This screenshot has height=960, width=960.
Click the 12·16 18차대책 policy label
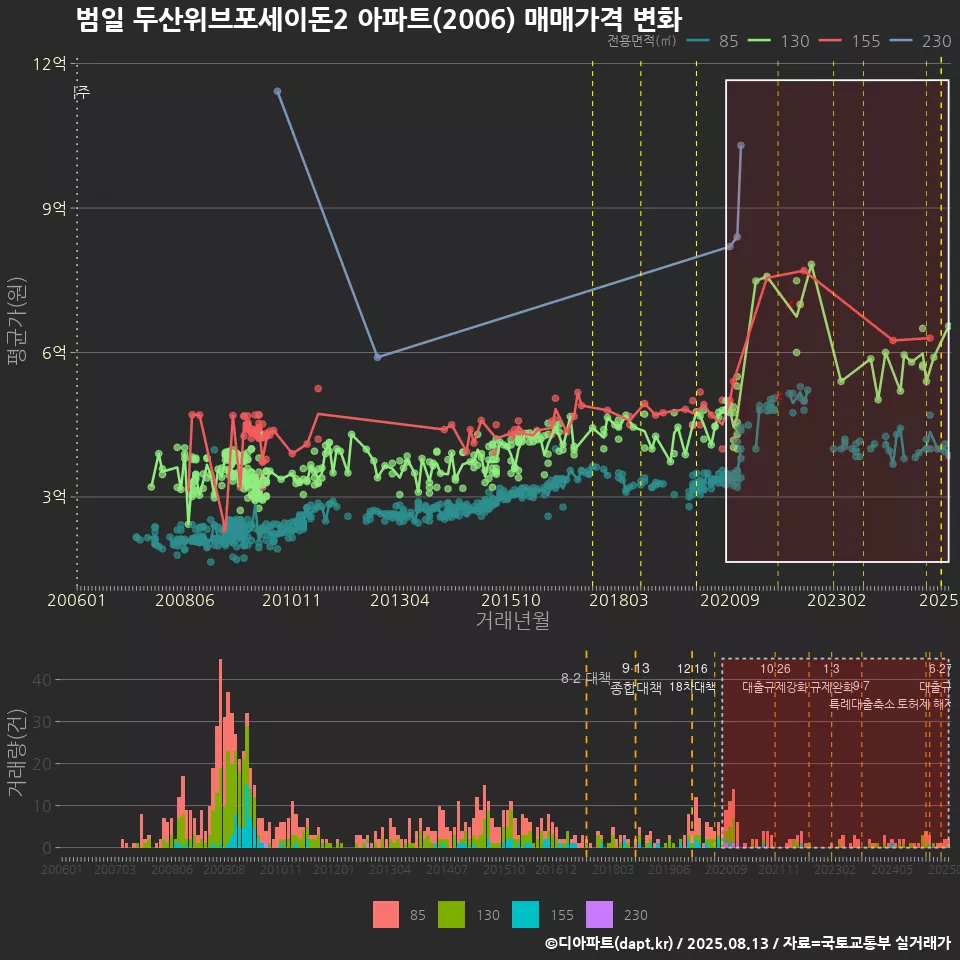pyautogui.click(x=692, y=678)
